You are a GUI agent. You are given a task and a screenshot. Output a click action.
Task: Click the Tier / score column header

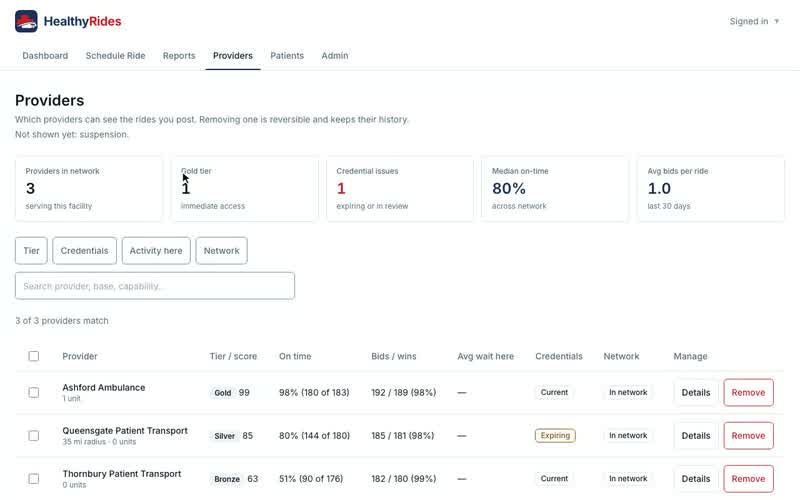(233, 356)
